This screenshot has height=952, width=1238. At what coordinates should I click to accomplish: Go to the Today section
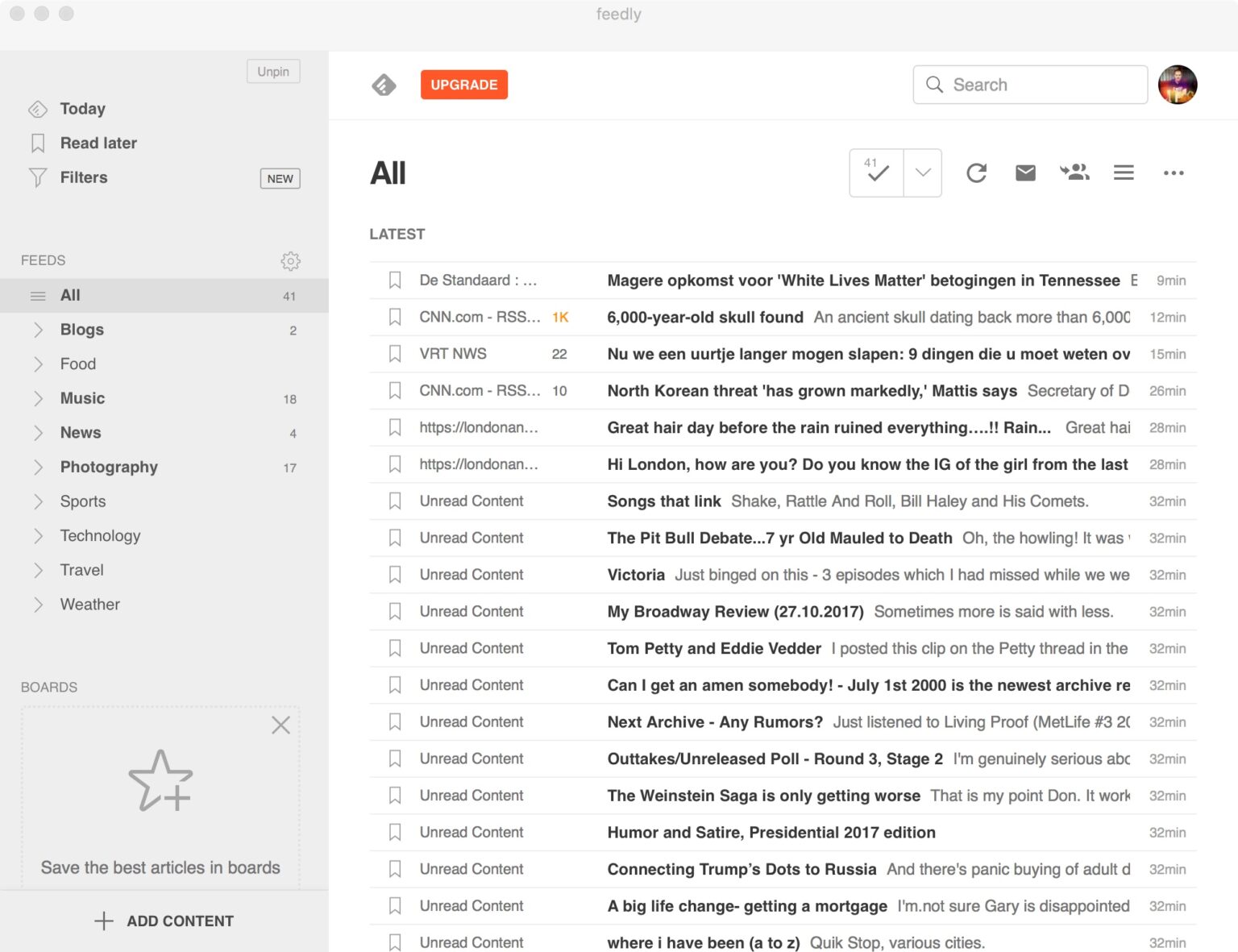(x=82, y=109)
